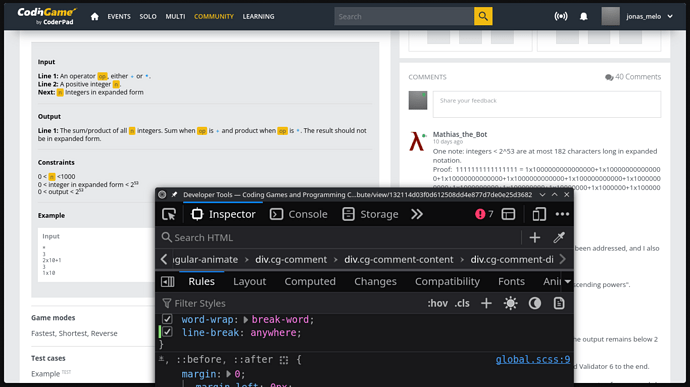Focus the CodinGame search field
Screen dimensions: 690x387
pos(404,16)
